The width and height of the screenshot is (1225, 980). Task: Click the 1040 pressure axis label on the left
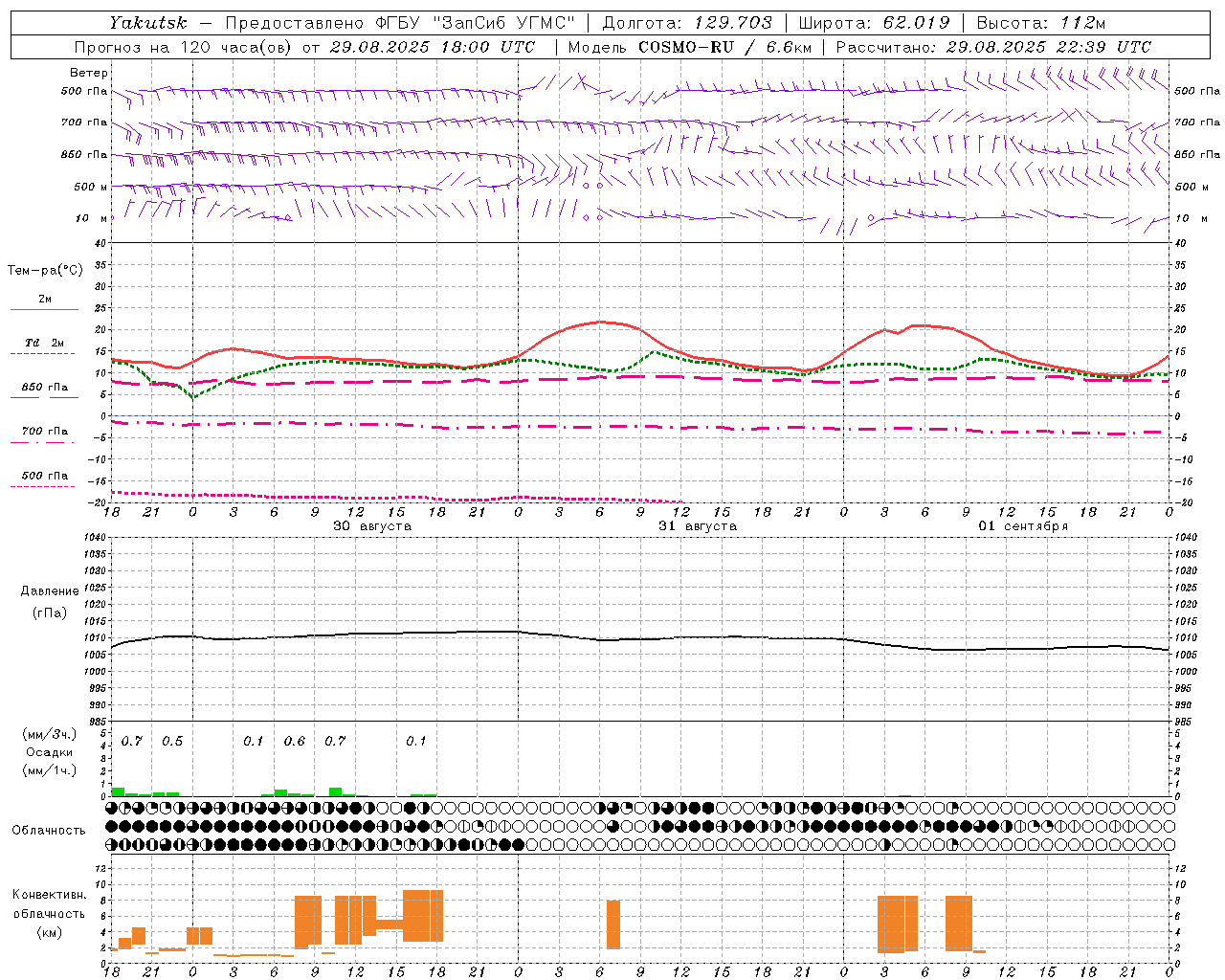[x=94, y=538]
